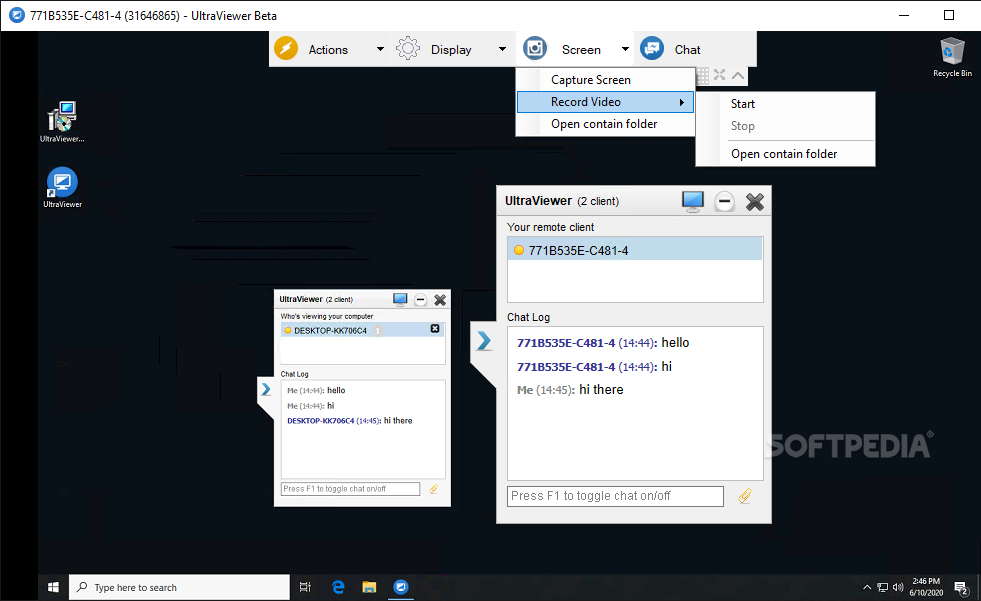
Task: Select the UltraViewer installer desktop icon
Action: (62, 122)
